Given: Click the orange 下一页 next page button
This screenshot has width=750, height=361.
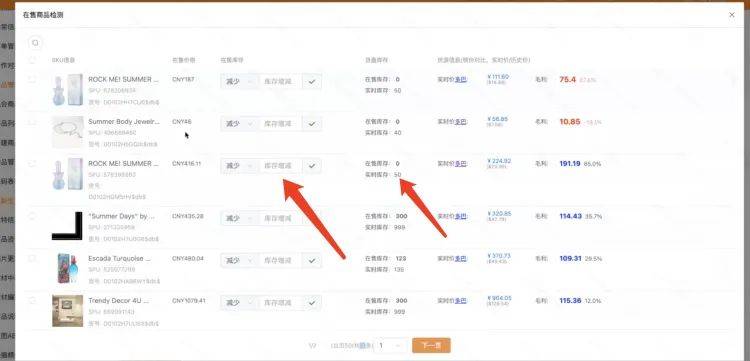Looking at the screenshot, I should click(431, 345).
